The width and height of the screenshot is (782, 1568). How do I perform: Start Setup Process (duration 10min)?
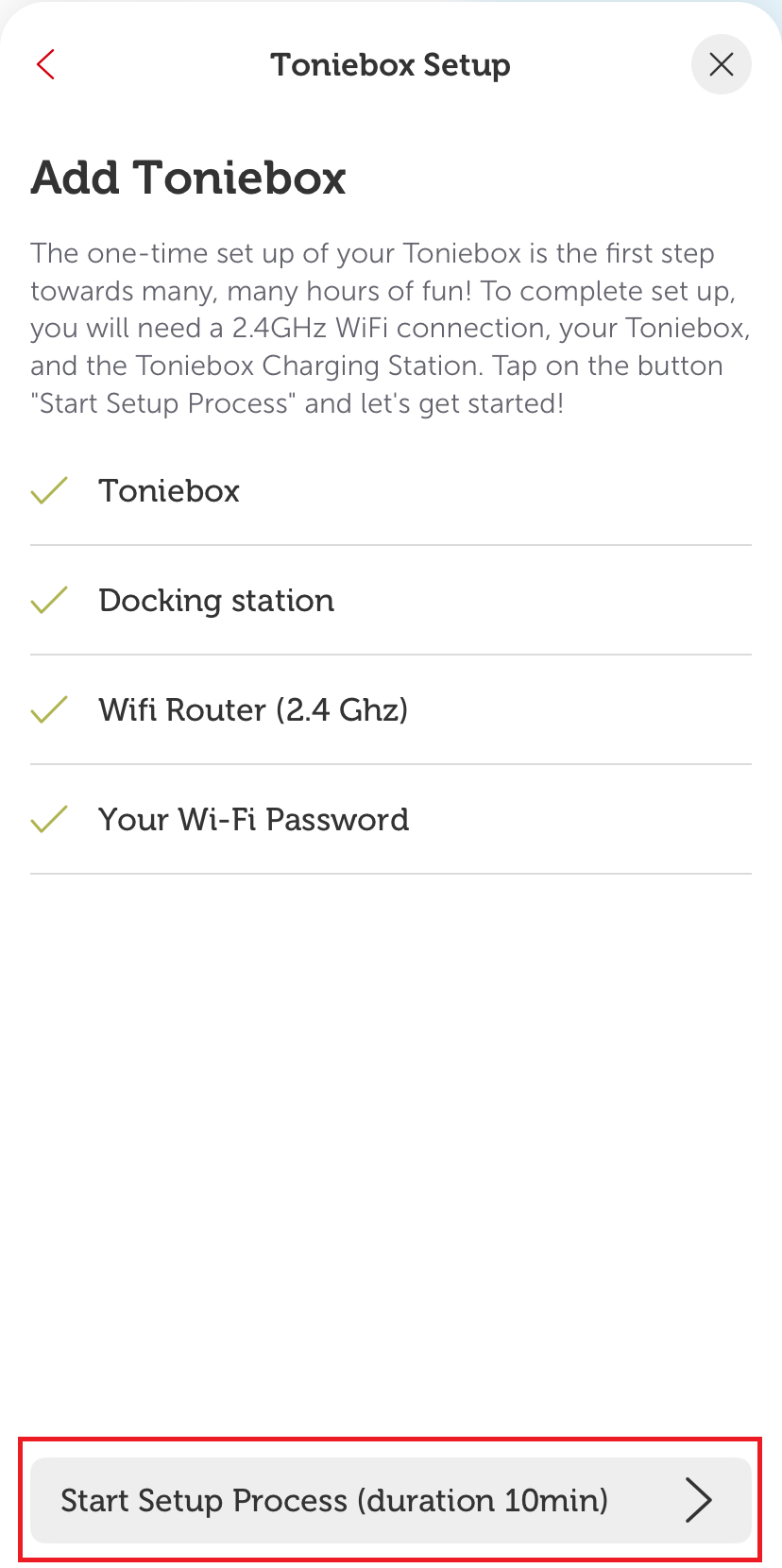click(x=390, y=1500)
